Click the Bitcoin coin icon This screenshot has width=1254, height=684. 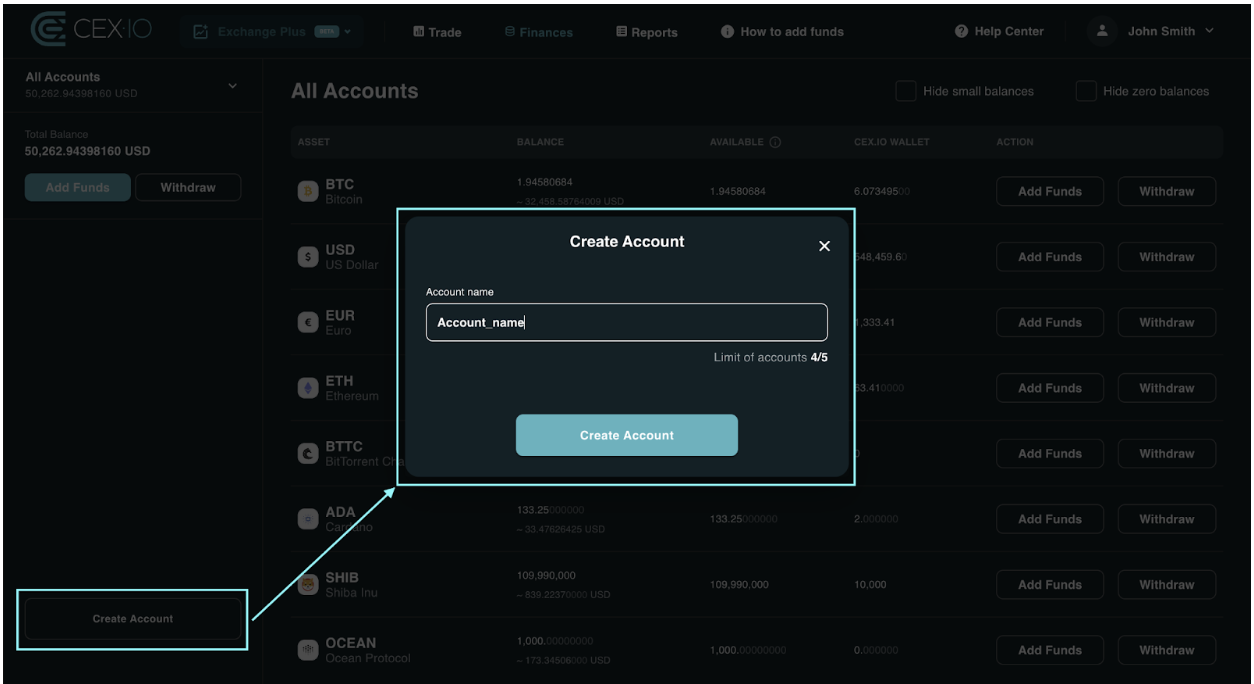pos(308,191)
